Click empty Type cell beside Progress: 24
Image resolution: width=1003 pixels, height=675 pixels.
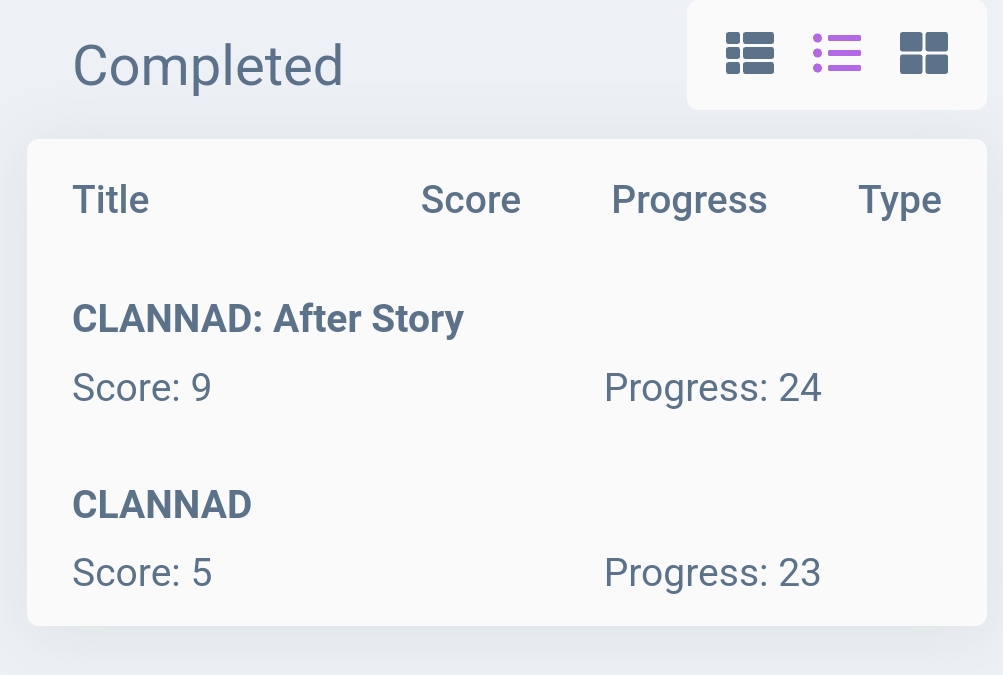900,388
